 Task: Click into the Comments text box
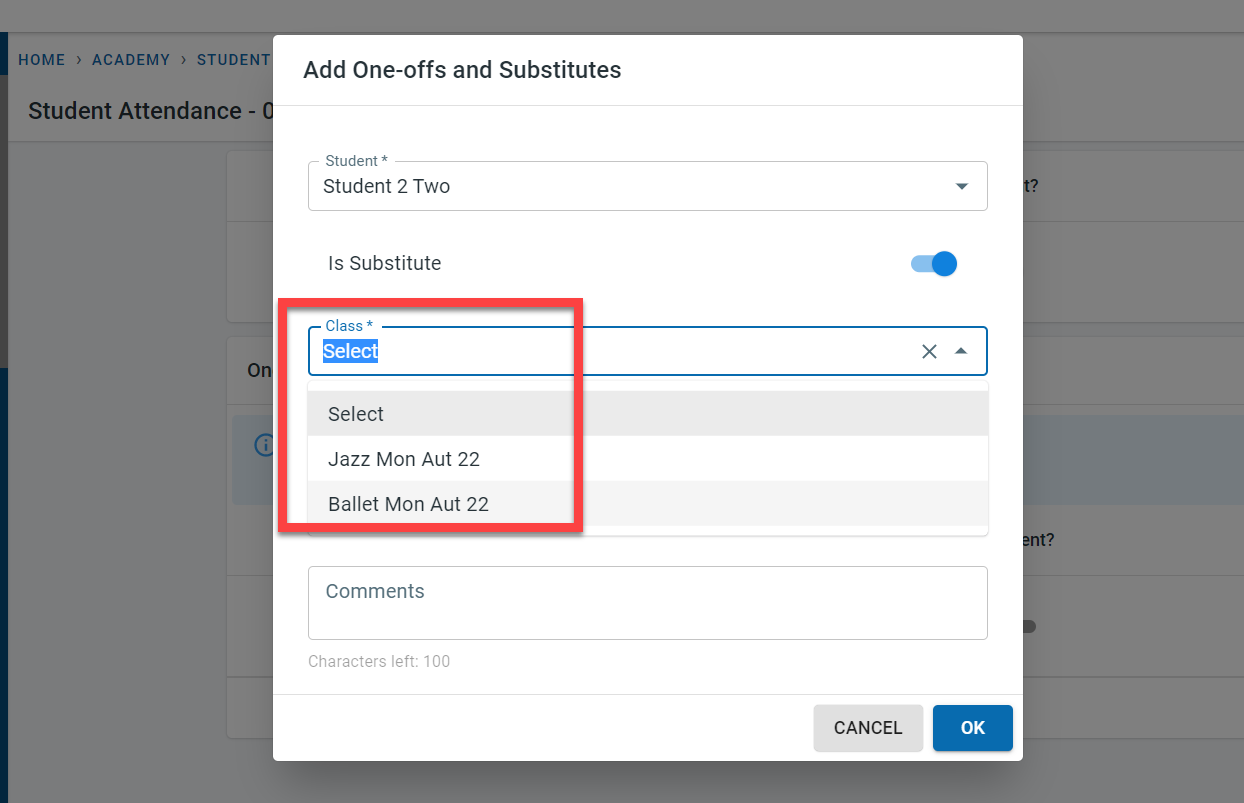647,603
